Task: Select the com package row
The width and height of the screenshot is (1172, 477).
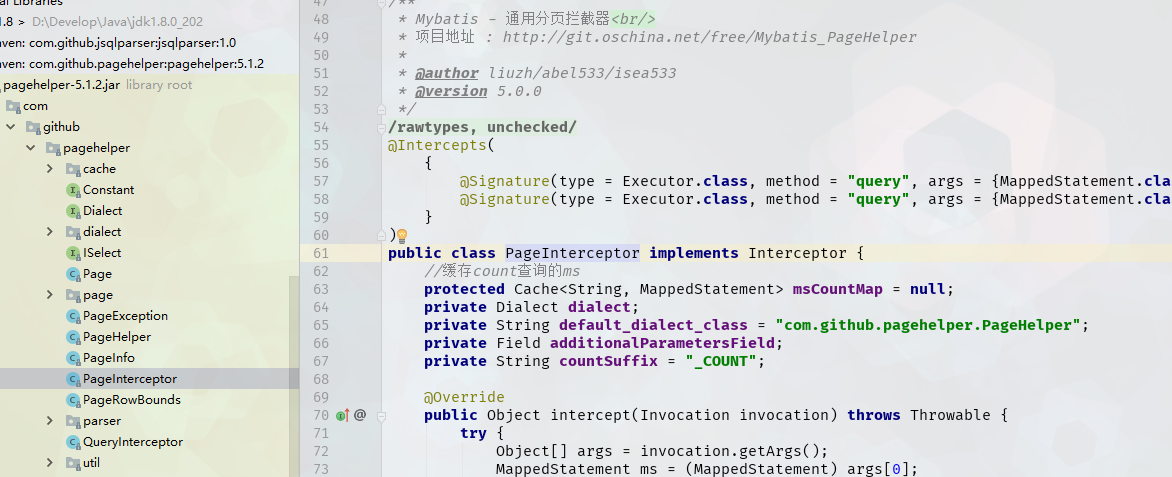Action: click(x=149, y=106)
